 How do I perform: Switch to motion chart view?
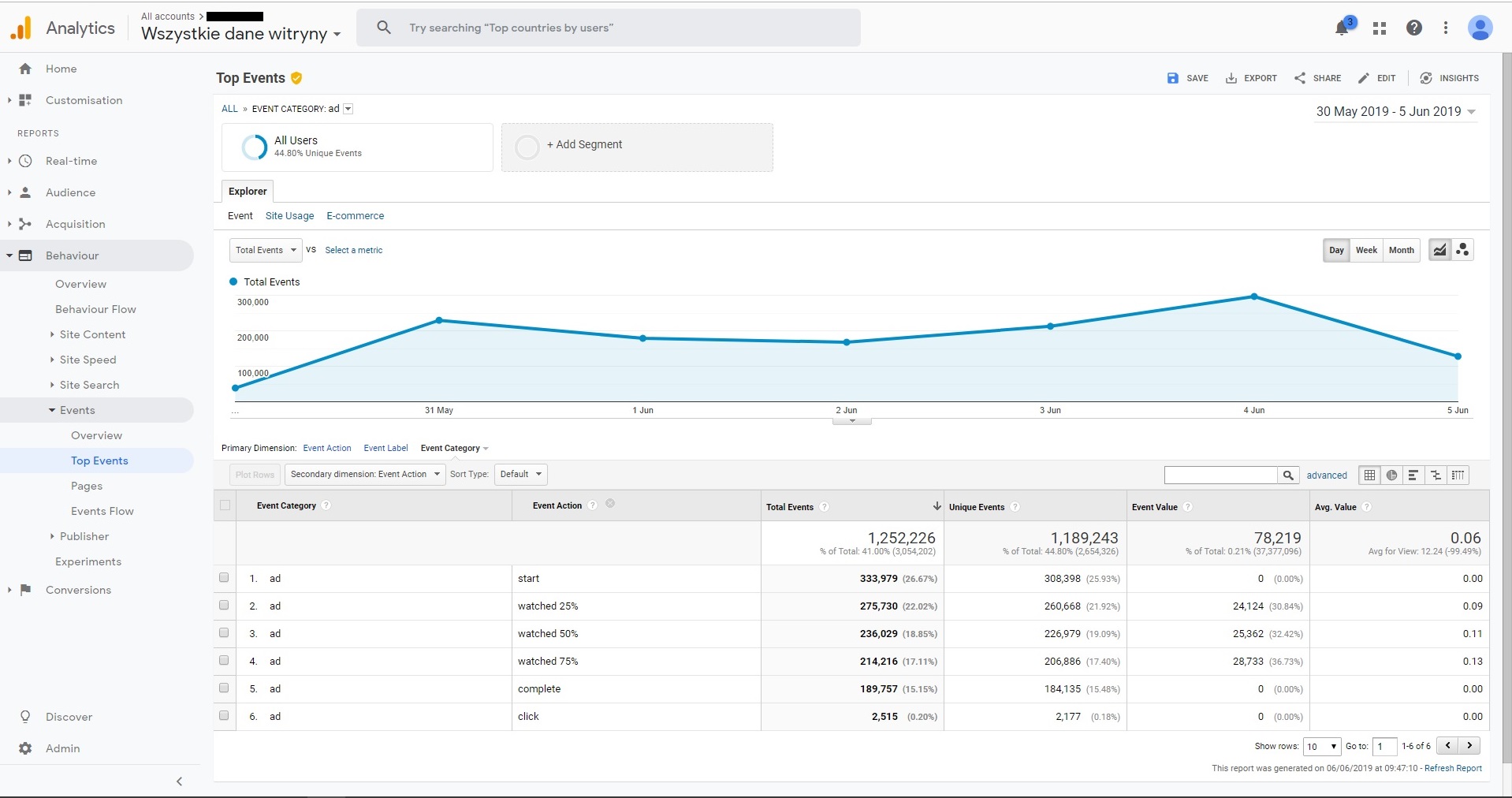(x=1462, y=250)
